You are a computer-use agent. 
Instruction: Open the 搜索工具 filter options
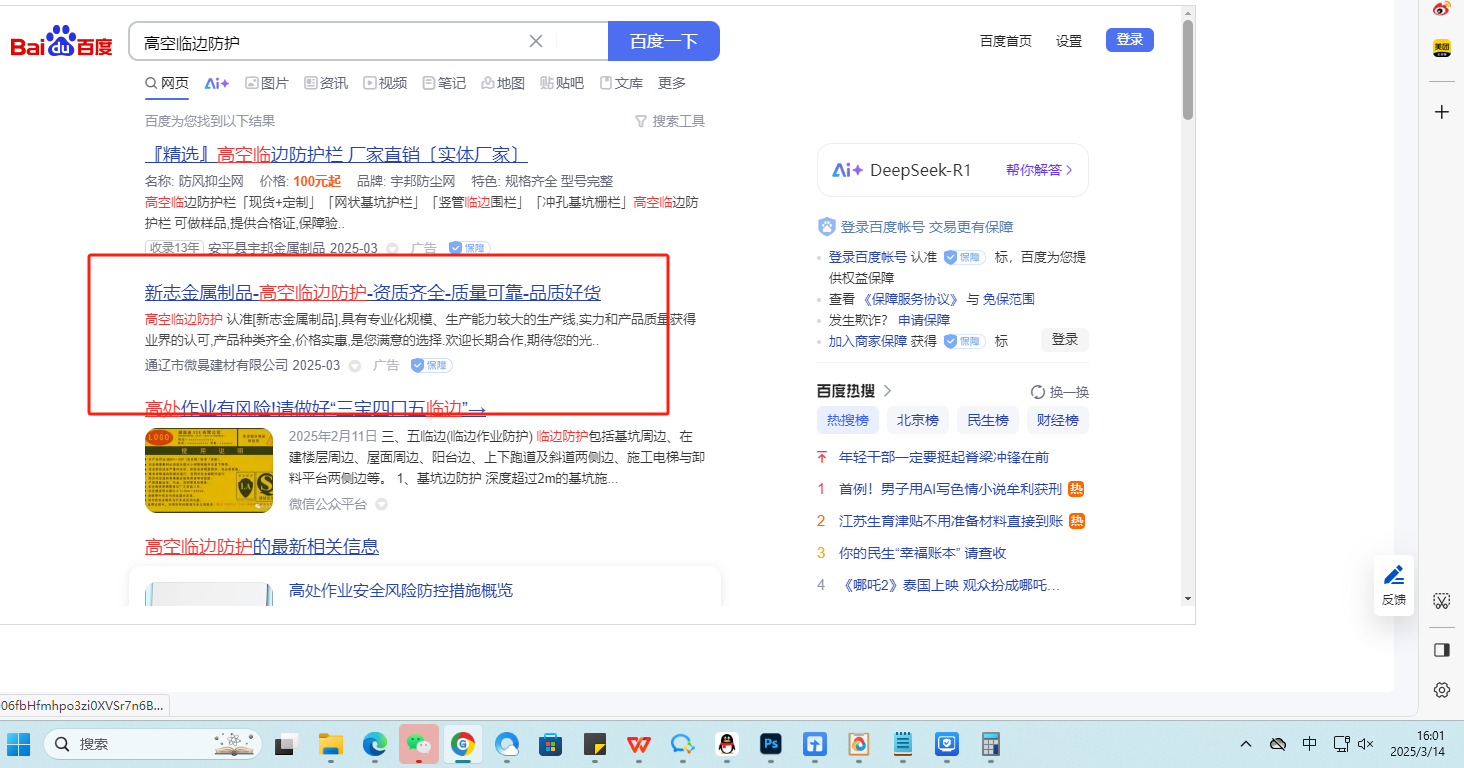pyautogui.click(x=670, y=121)
